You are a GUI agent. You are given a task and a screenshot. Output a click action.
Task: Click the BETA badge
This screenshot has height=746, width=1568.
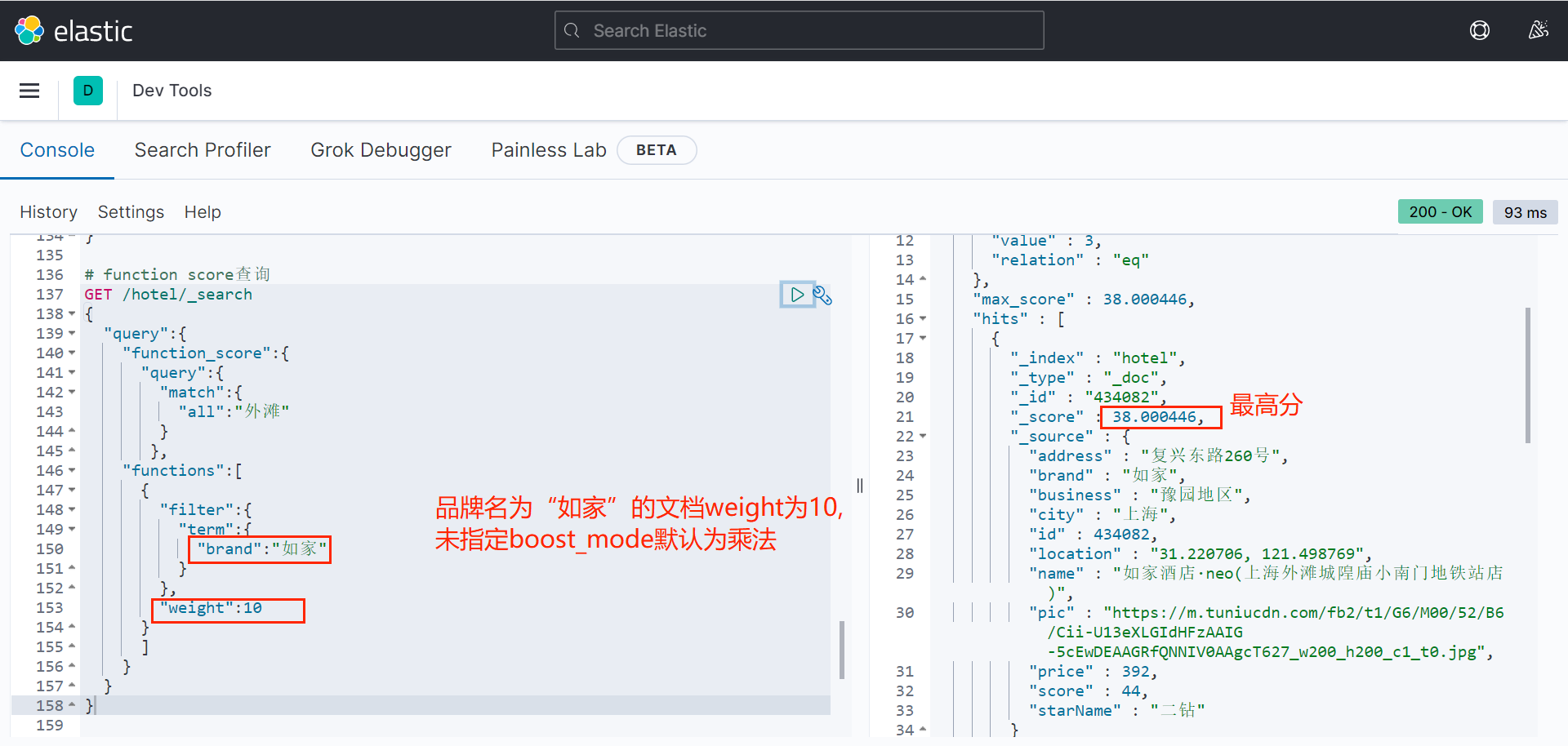pos(657,150)
